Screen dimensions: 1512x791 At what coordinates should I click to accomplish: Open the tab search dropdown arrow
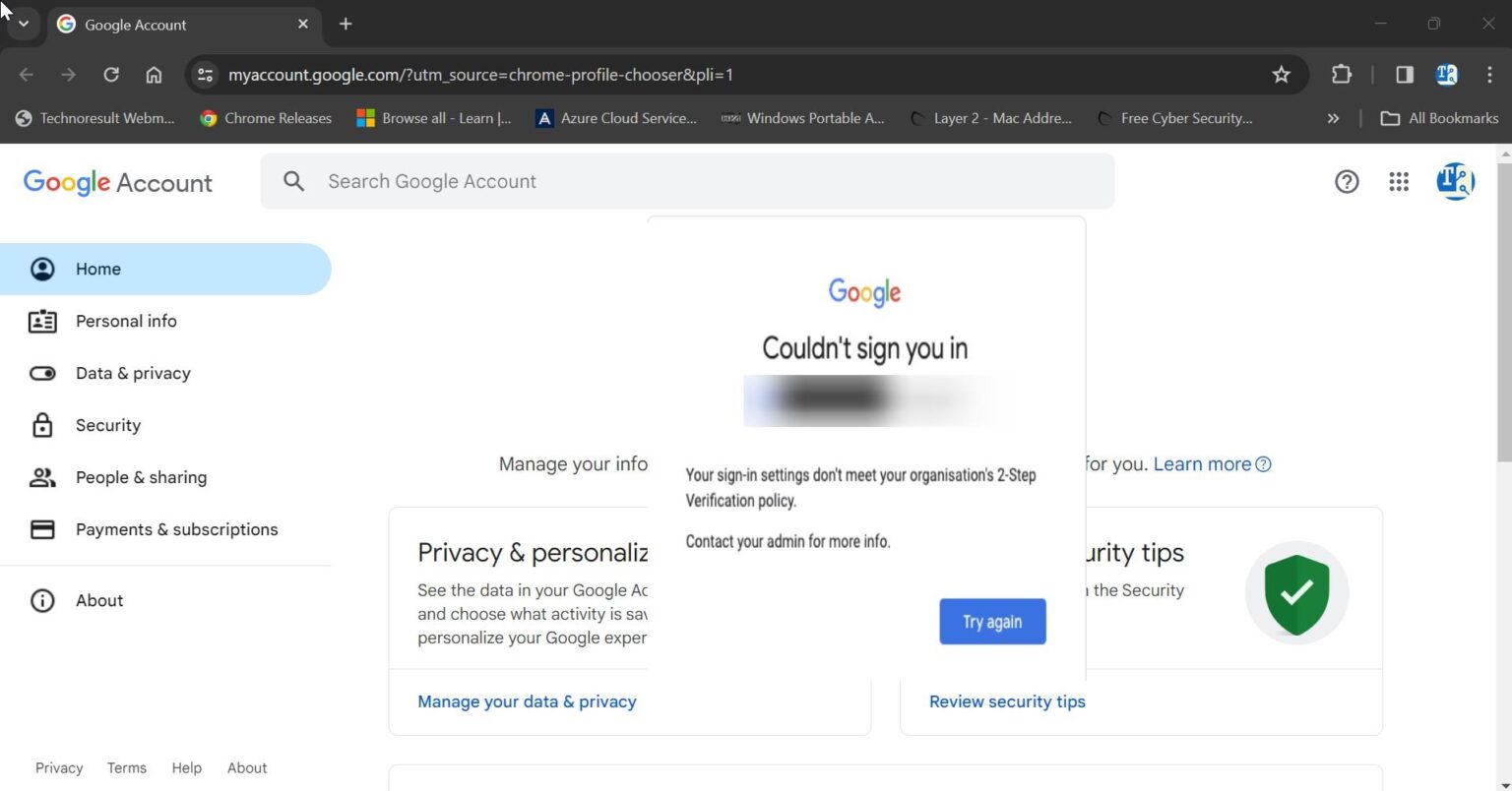(x=24, y=24)
